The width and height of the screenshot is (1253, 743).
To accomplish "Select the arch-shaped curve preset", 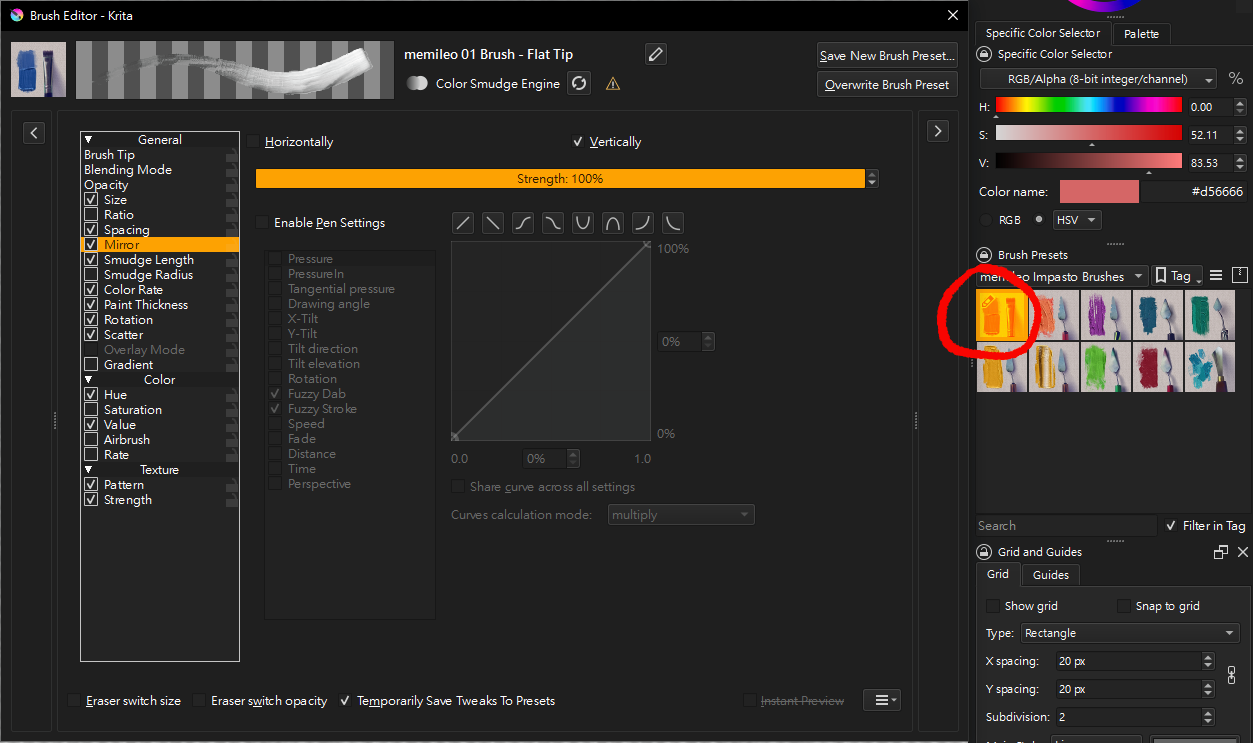I will point(613,223).
